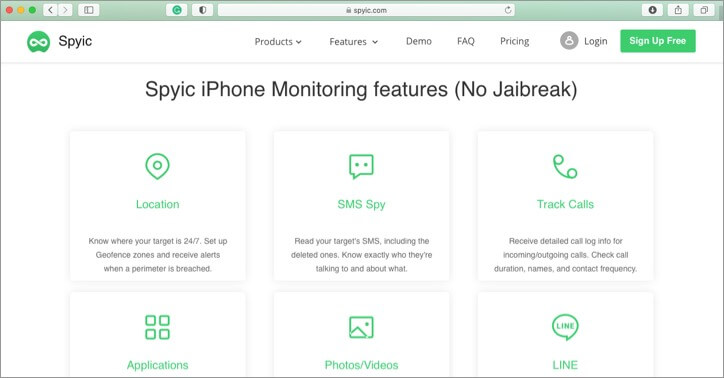The width and height of the screenshot is (724, 378).
Task: Open the Location feature heading
Action: [x=157, y=204]
